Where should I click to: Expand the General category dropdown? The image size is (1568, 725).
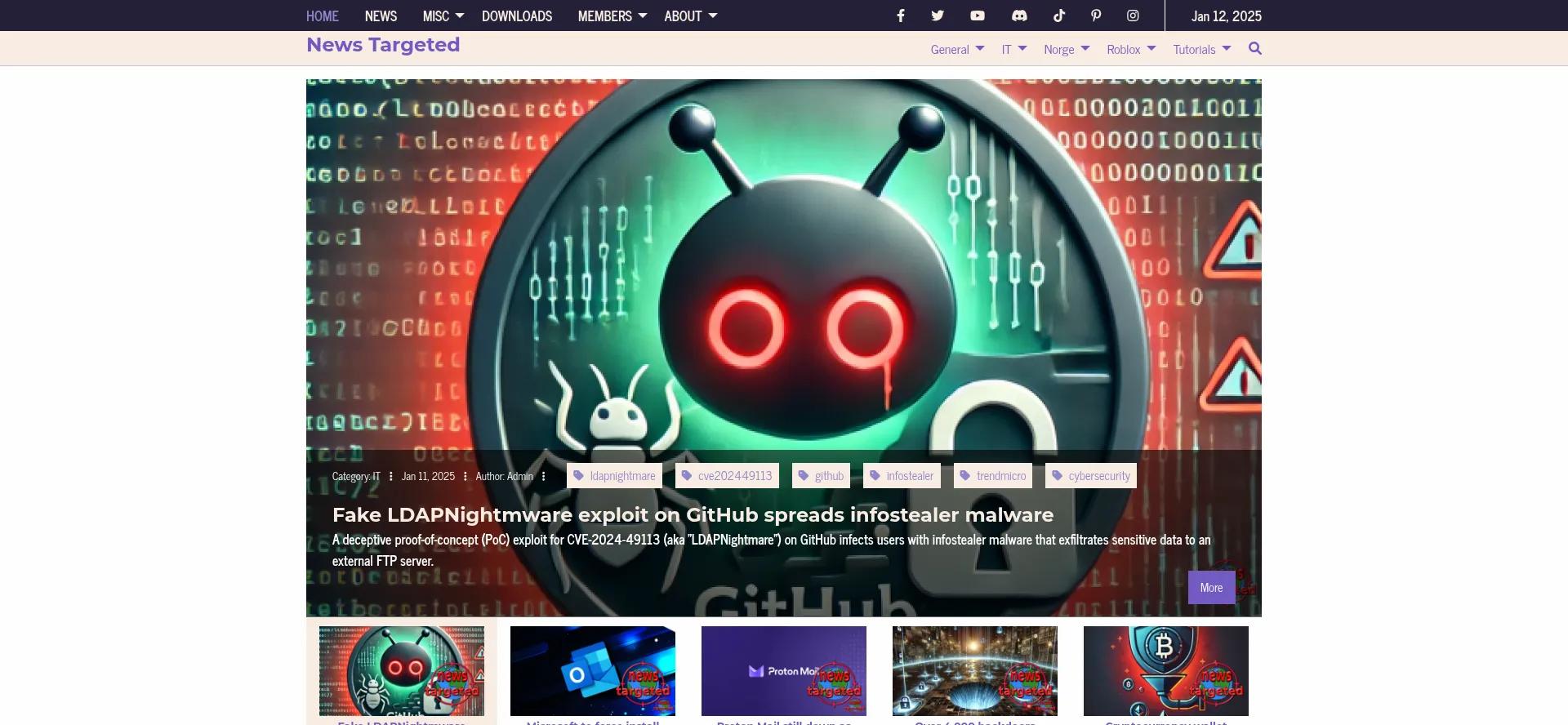[x=958, y=50]
